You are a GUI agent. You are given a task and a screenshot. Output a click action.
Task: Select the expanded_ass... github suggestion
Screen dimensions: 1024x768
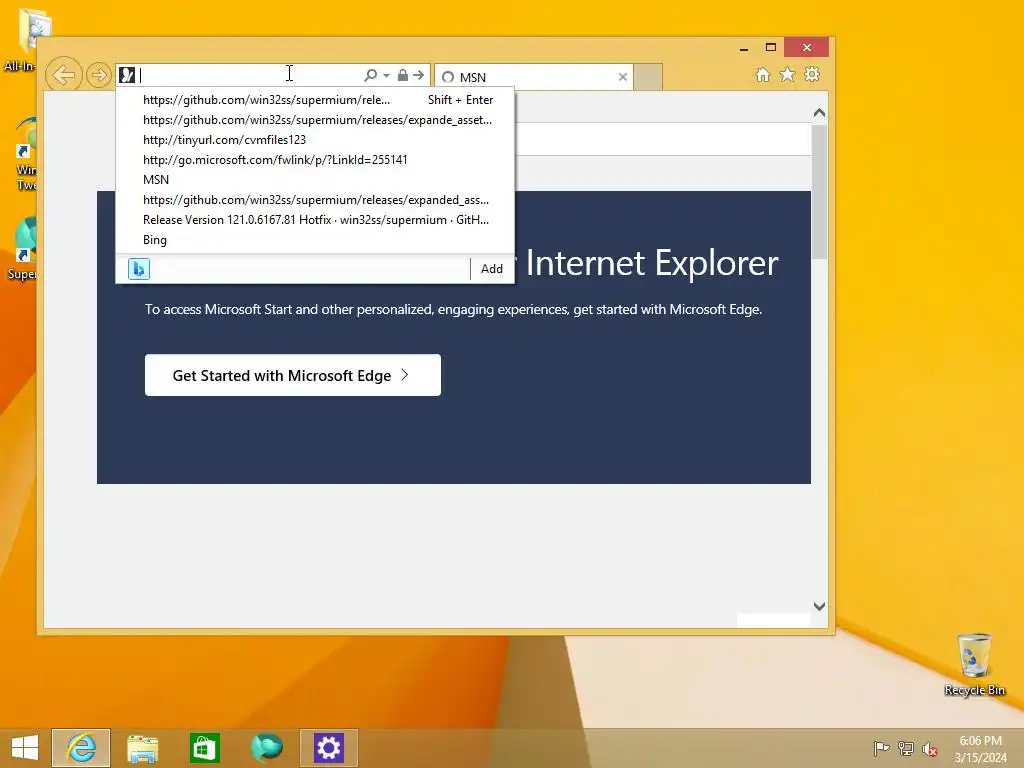[x=315, y=200]
